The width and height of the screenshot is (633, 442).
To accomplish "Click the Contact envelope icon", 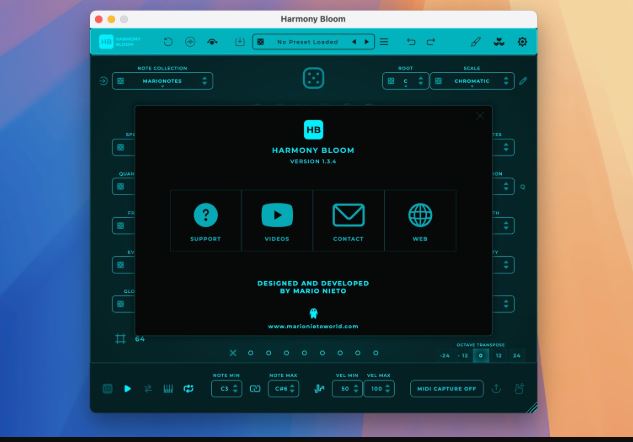I will pos(348,215).
